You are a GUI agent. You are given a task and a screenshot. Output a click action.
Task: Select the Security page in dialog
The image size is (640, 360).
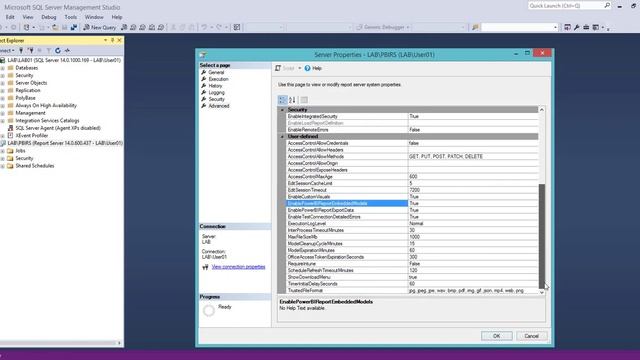[216, 99]
